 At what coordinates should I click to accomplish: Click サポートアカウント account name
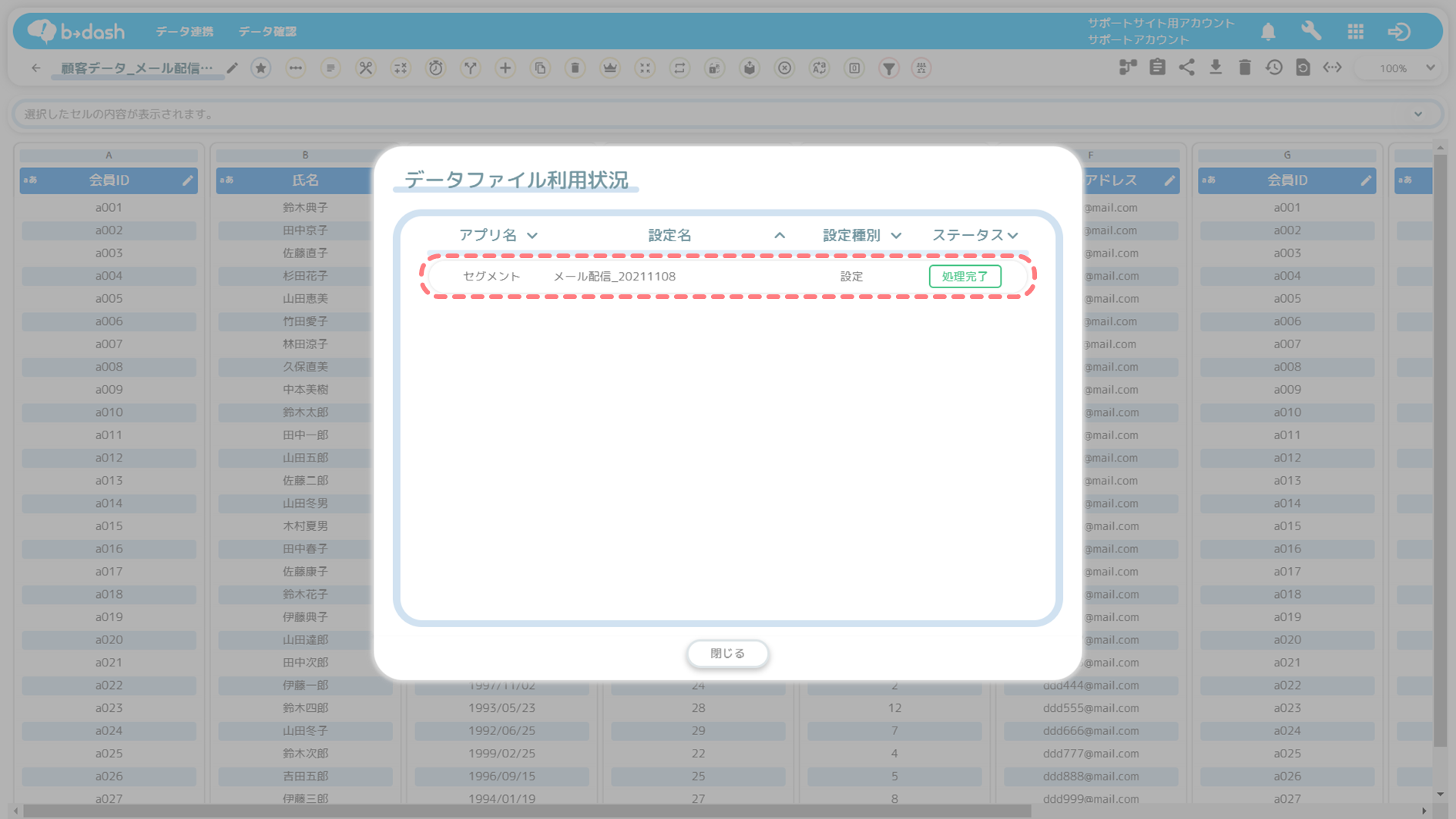pos(1138,39)
